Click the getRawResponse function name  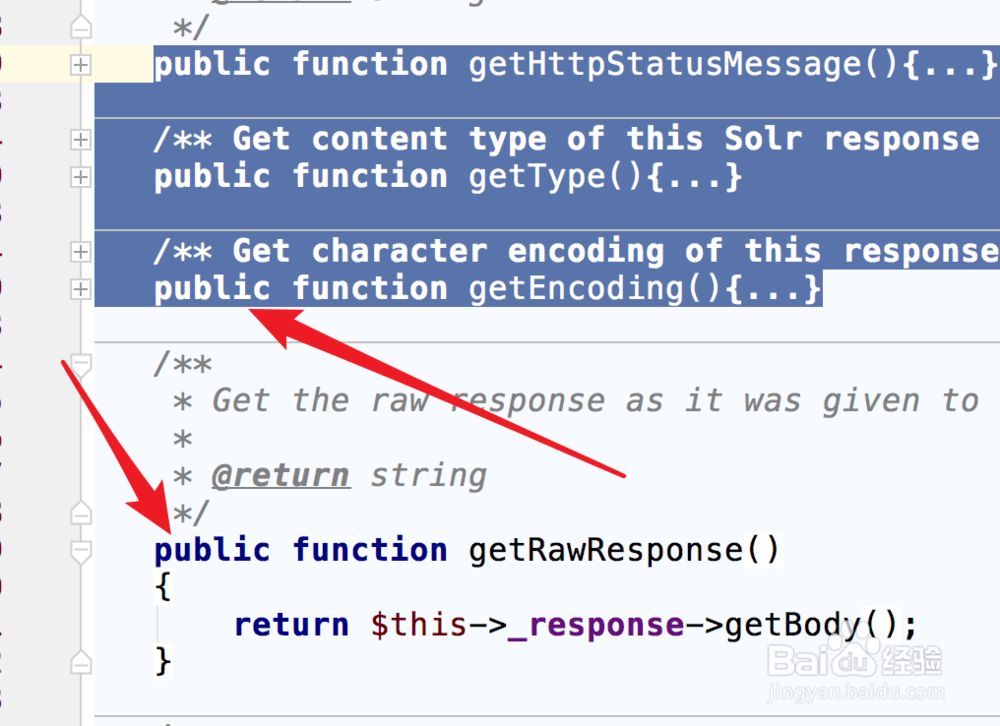(603, 550)
